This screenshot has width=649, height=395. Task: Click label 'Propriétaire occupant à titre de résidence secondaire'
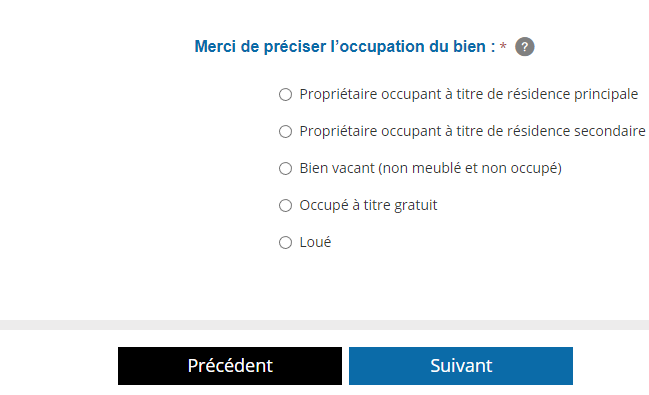[472, 131]
